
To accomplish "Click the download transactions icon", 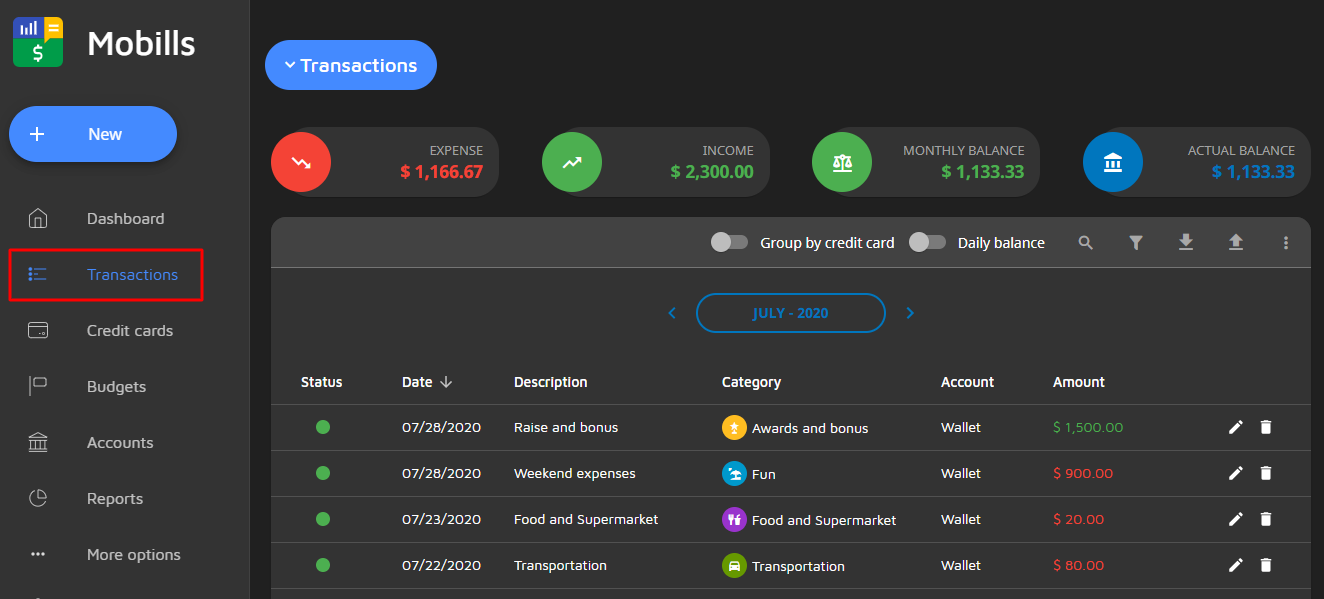I will pyautogui.click(x=1186, y=243).
